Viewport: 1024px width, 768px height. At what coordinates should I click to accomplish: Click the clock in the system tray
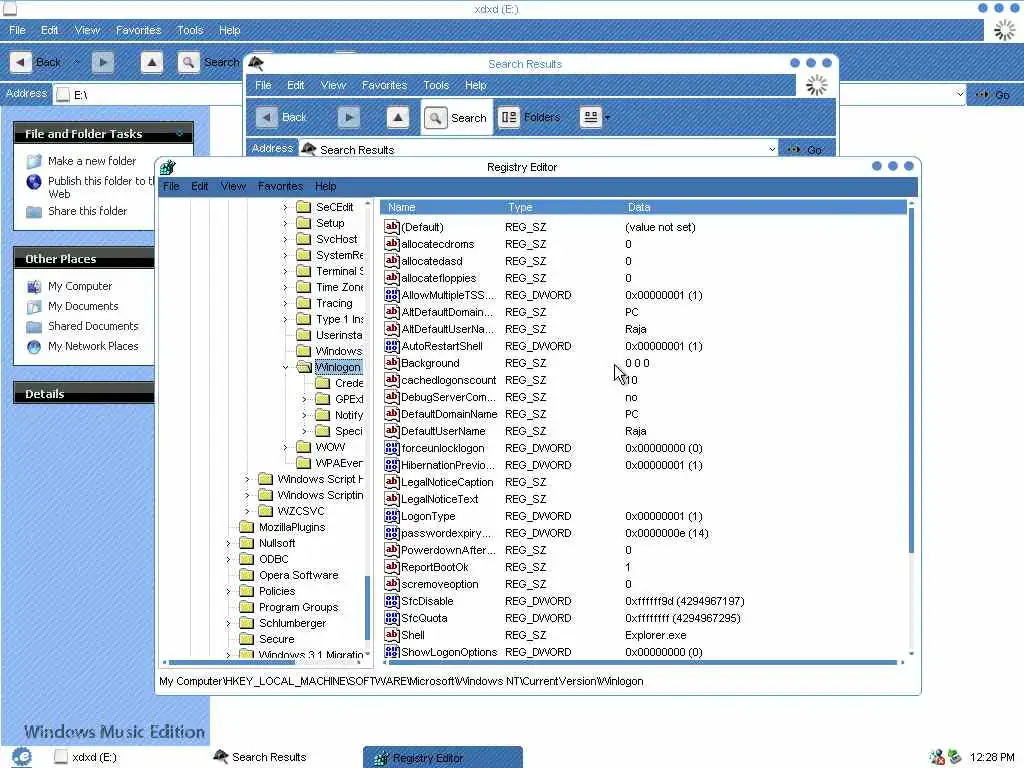[x=992, y=758]
